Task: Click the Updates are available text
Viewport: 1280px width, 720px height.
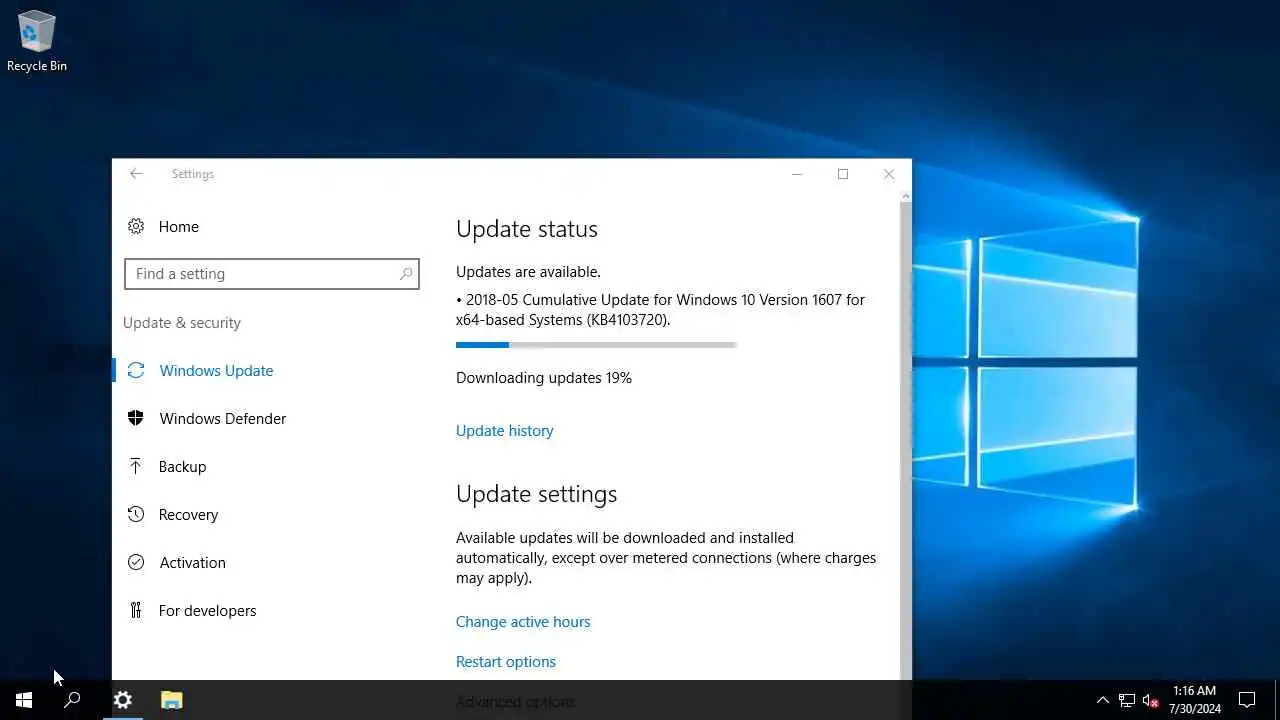Action: [x=528, y=272]
